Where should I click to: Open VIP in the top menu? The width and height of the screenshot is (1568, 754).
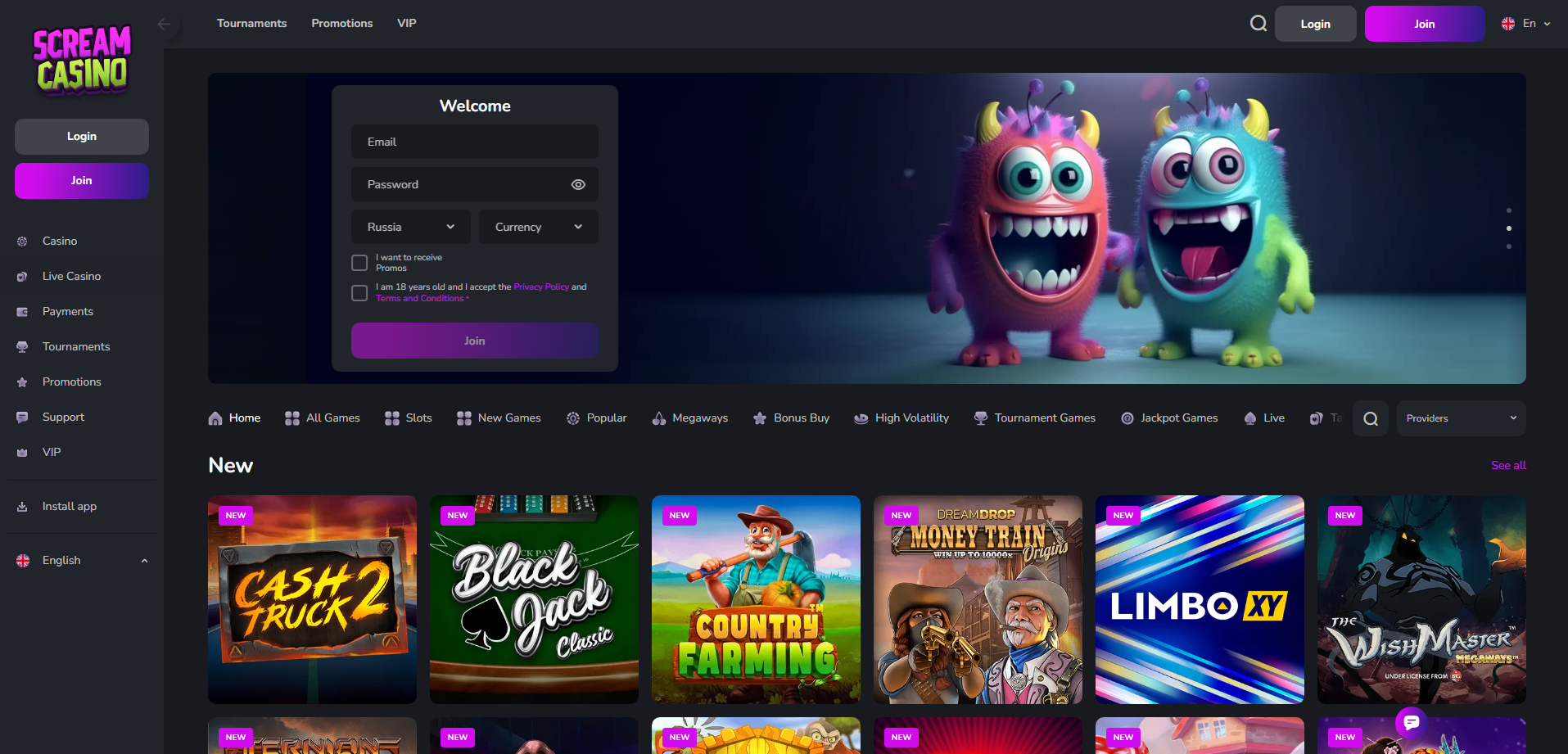[407, 24]
